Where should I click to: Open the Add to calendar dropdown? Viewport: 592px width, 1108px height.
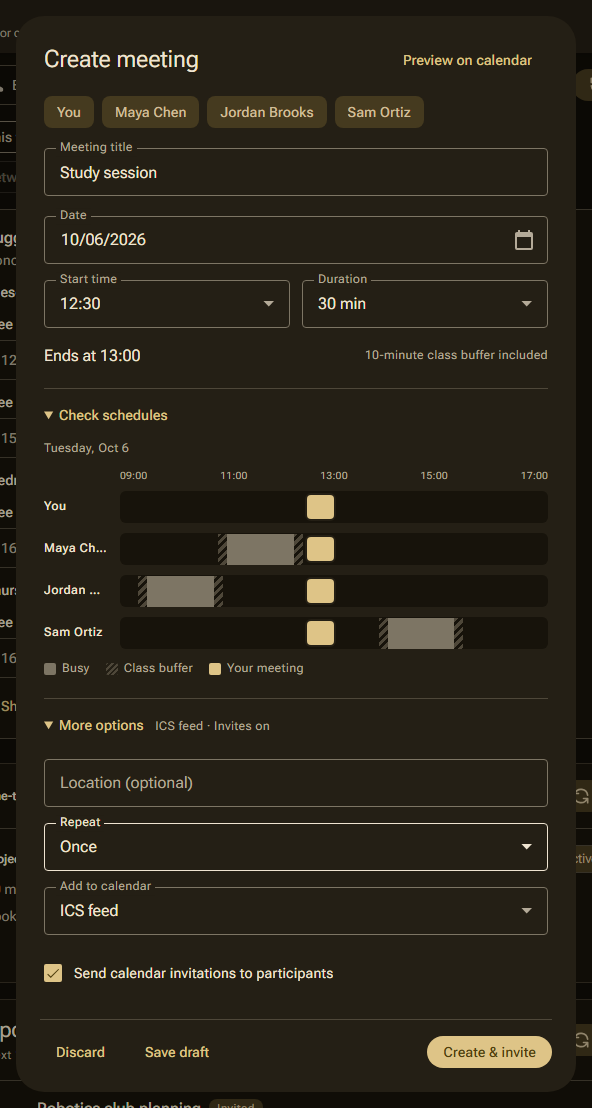[295, 911]
